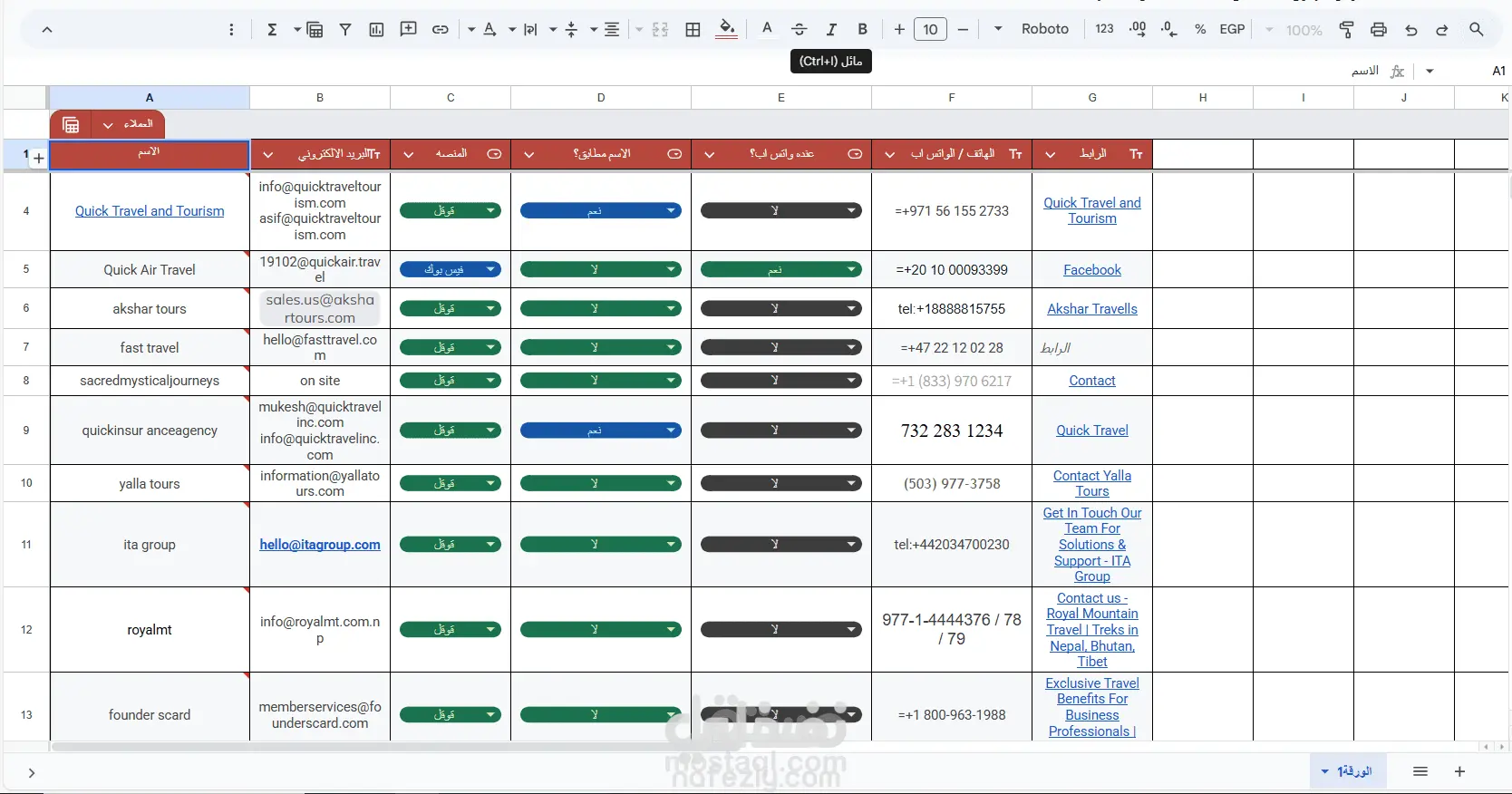
Task: Click the borders icon
Action: point(693,30)
